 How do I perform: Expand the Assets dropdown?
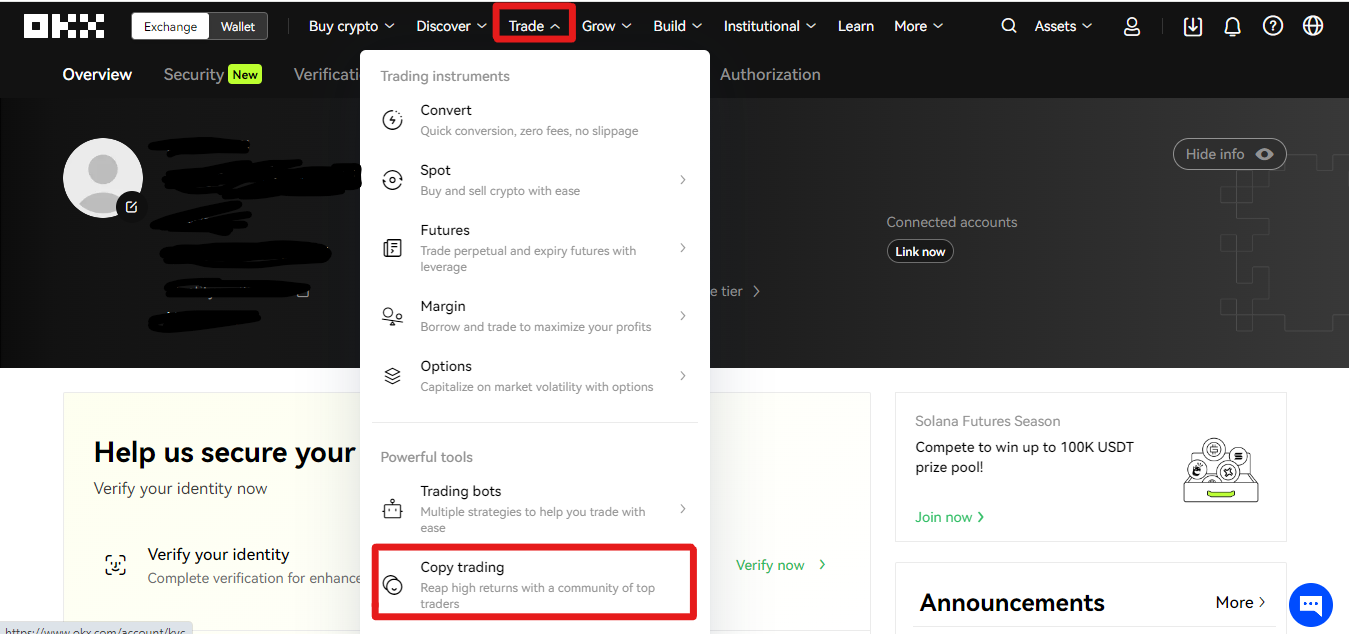(x=1063, y=26)
